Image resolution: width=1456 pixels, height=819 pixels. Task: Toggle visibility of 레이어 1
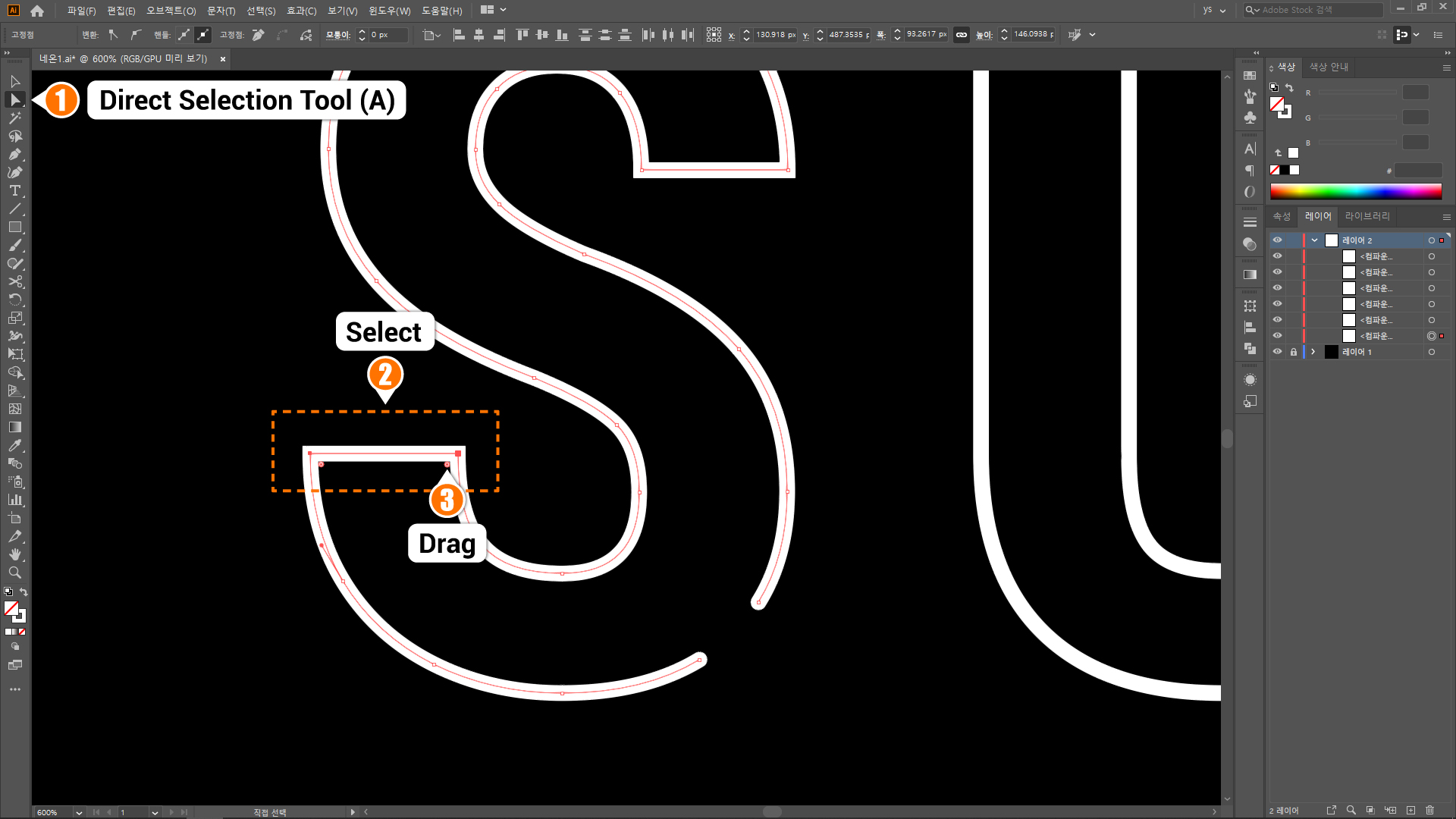coord(1277,352)
